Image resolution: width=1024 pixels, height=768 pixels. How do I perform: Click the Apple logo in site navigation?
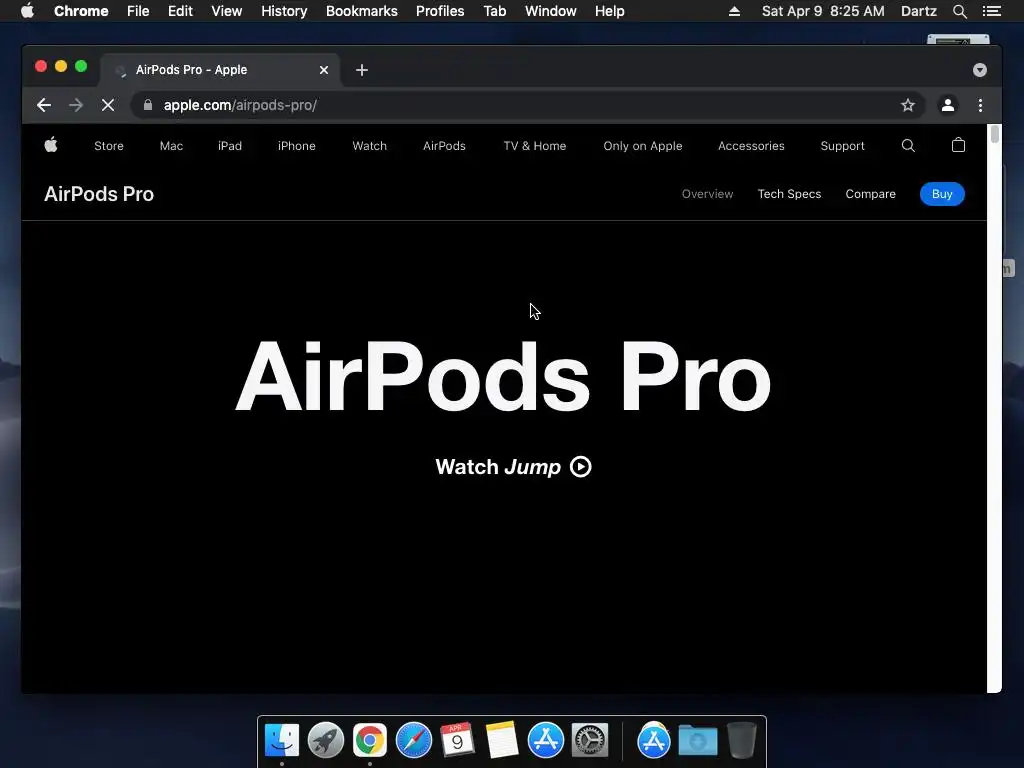coord(51,145)
